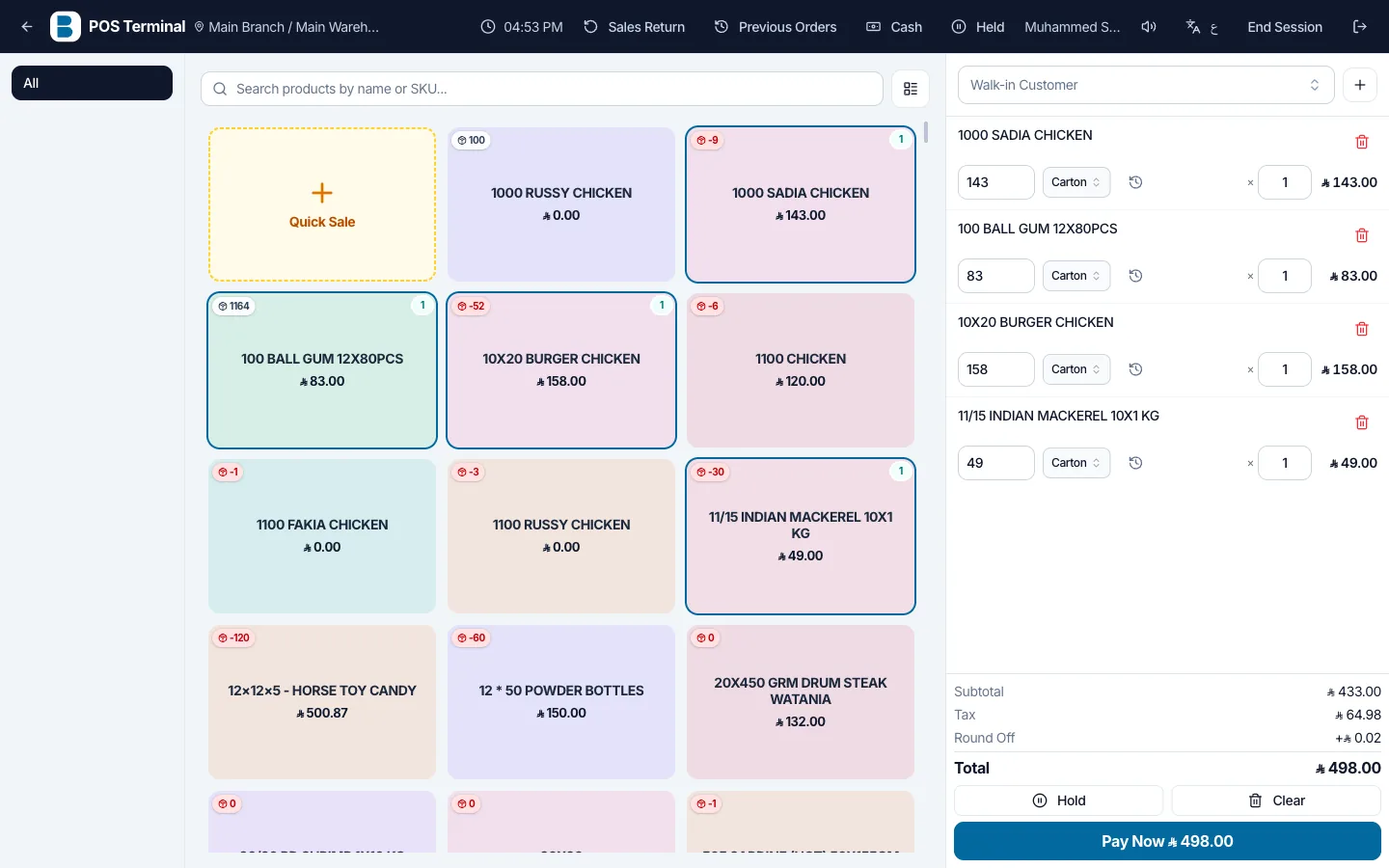This screenshot has width=1389, height=868.
Task: Edit price field of 11/15 INDIAN MACKEREL
Action: tap(996, 463)
